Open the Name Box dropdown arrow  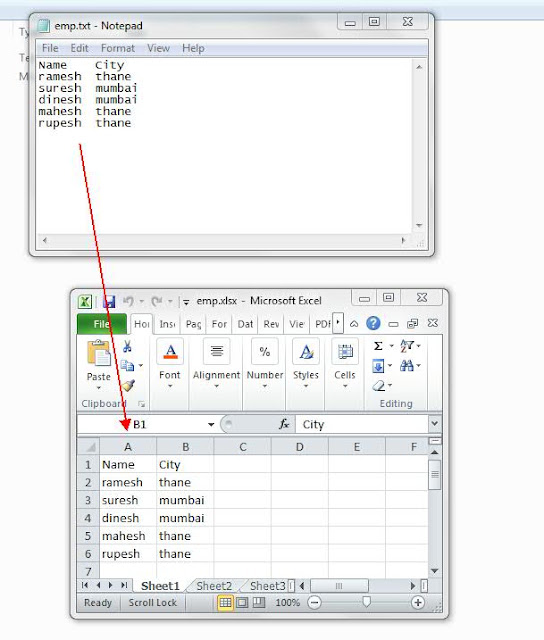point(211,424)
